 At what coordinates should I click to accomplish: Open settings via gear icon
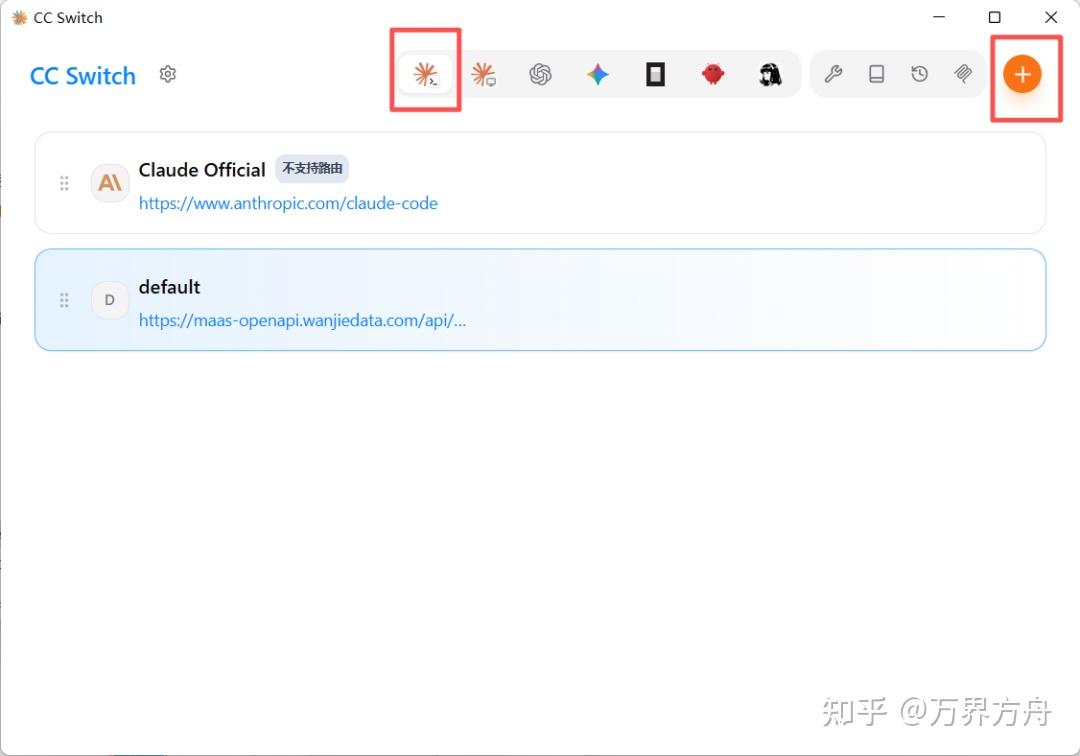pyautogui.click(x=168, y=74)
